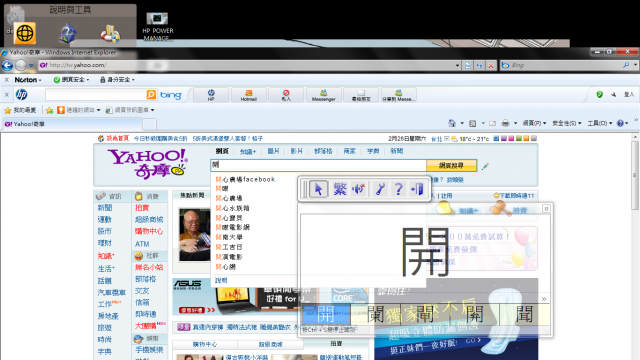Click the exit door icon in handwriting toolbar
640x360 pixels.
pos(417,189)
